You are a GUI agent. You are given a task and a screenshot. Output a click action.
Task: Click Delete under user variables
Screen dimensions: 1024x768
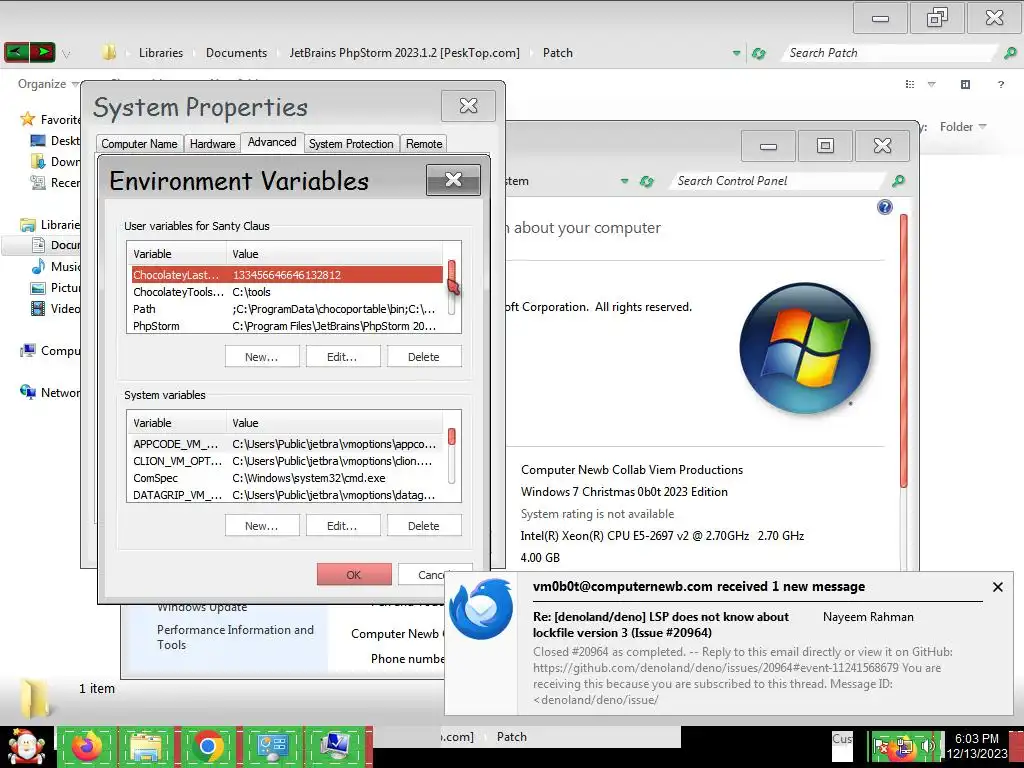[x=424, y=357]
